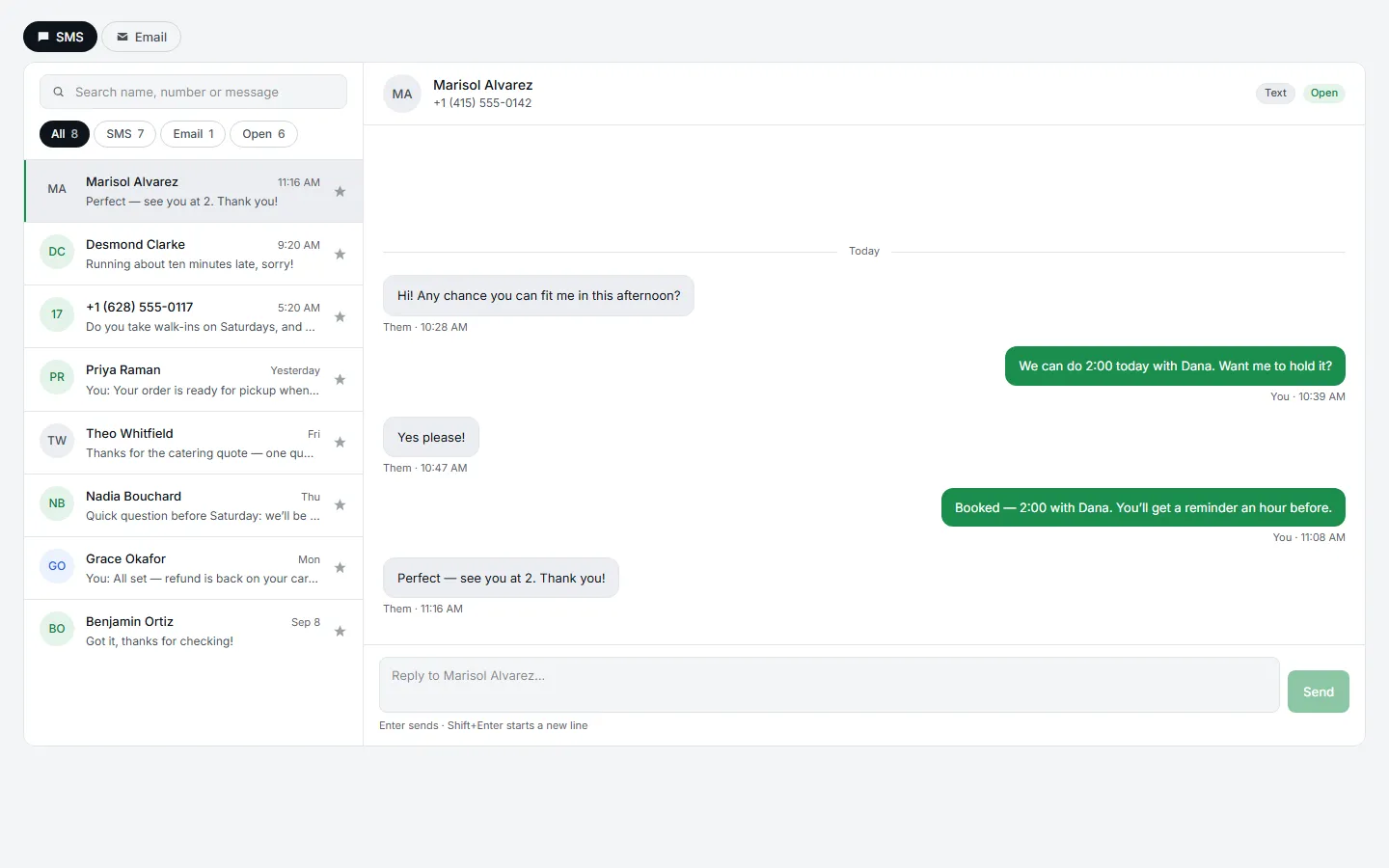
Task: Filter list by Email 1
Action: [x=193, y=134]
